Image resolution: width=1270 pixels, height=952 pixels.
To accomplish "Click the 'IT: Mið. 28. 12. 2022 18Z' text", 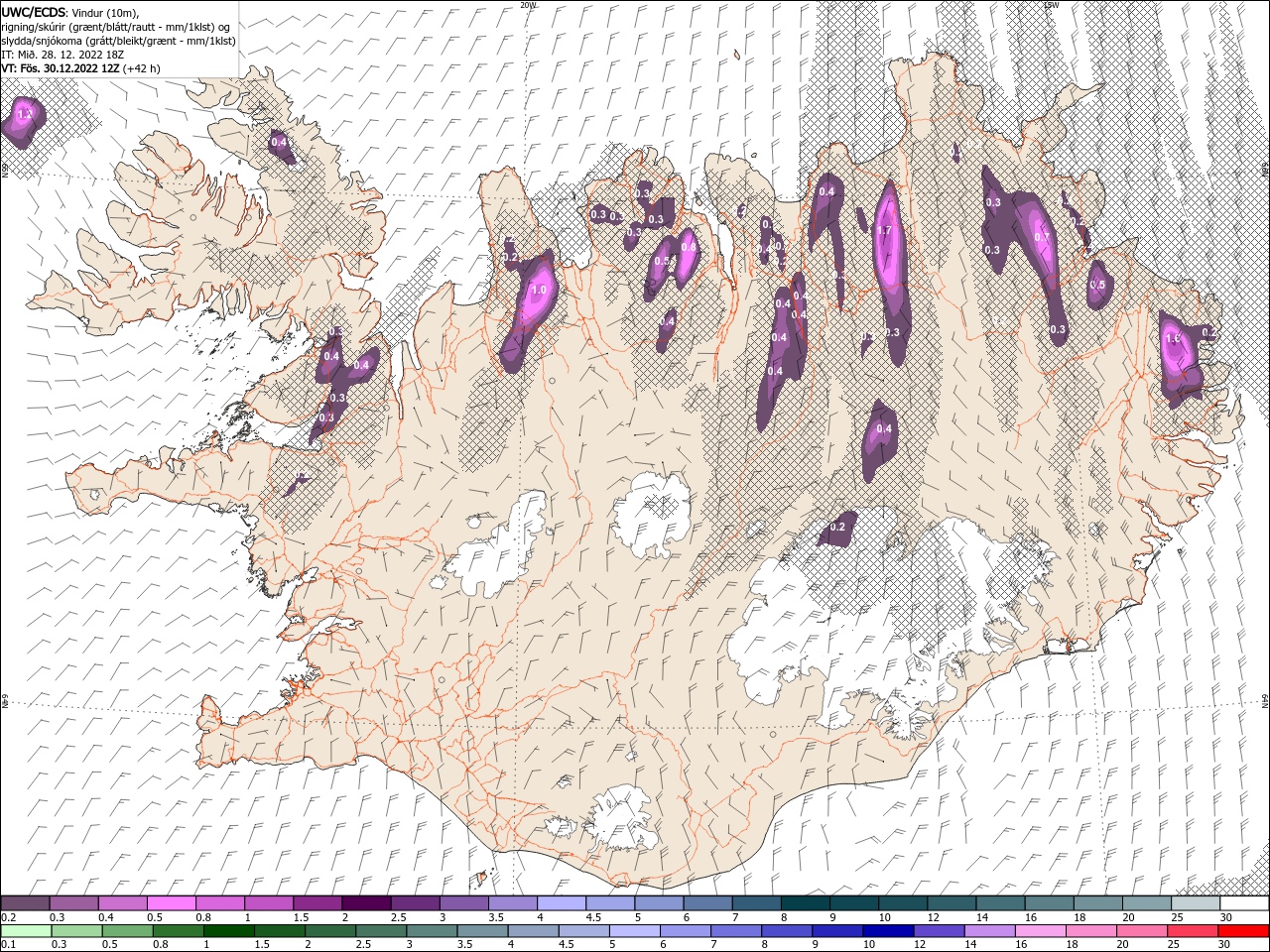I will point(63,55).
